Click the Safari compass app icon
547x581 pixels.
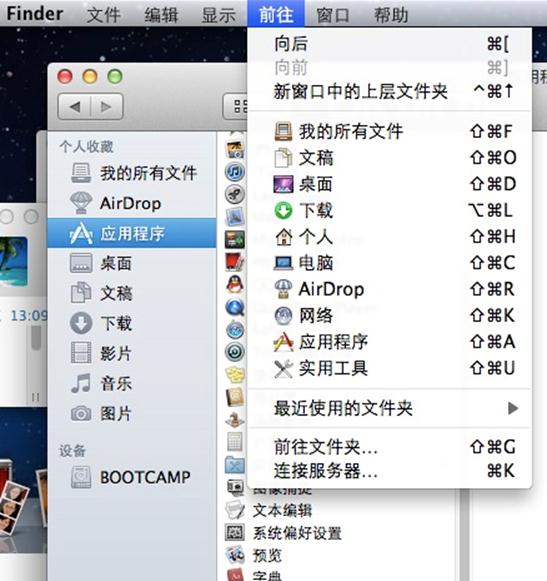[x=235, y=329]
